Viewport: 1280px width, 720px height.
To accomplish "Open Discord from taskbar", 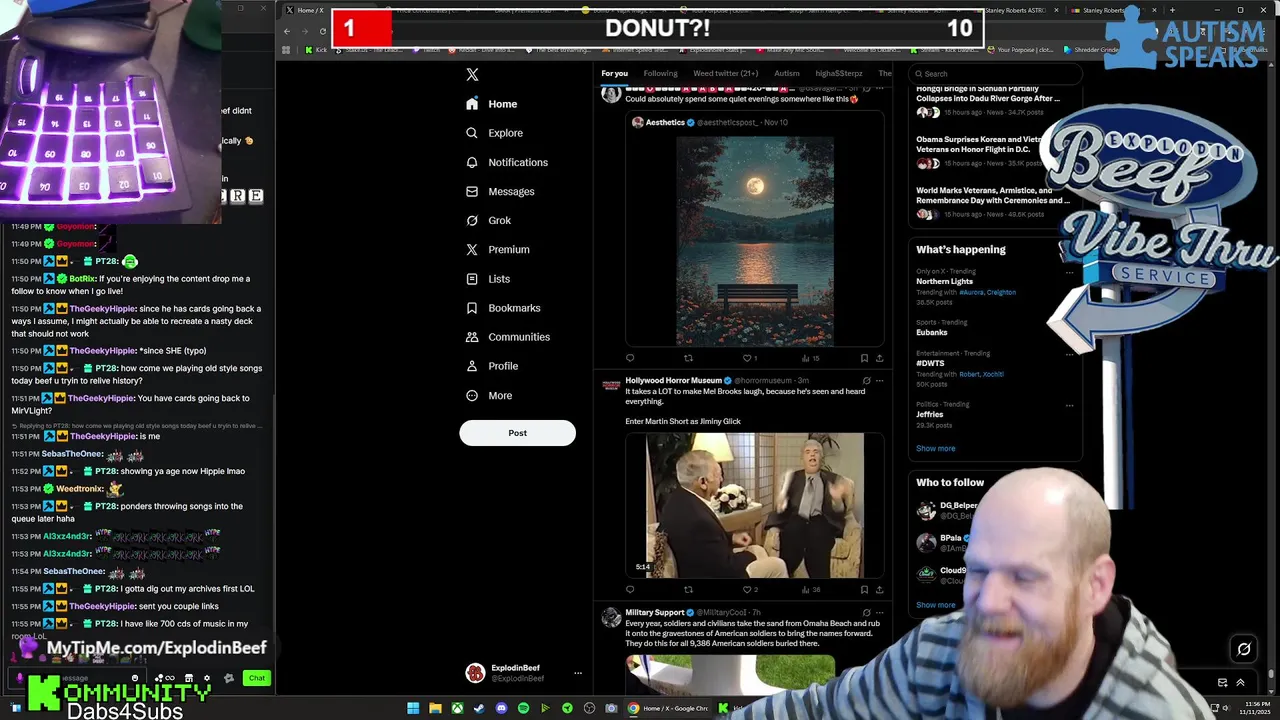I will [501, 708].
